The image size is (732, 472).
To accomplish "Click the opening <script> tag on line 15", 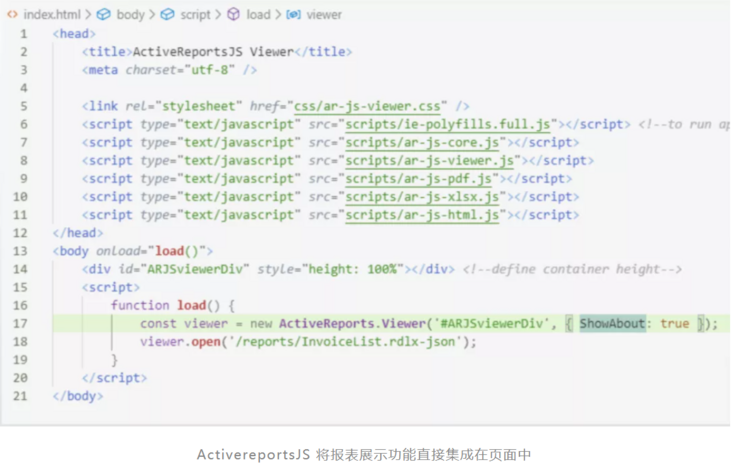I will 111,288.
